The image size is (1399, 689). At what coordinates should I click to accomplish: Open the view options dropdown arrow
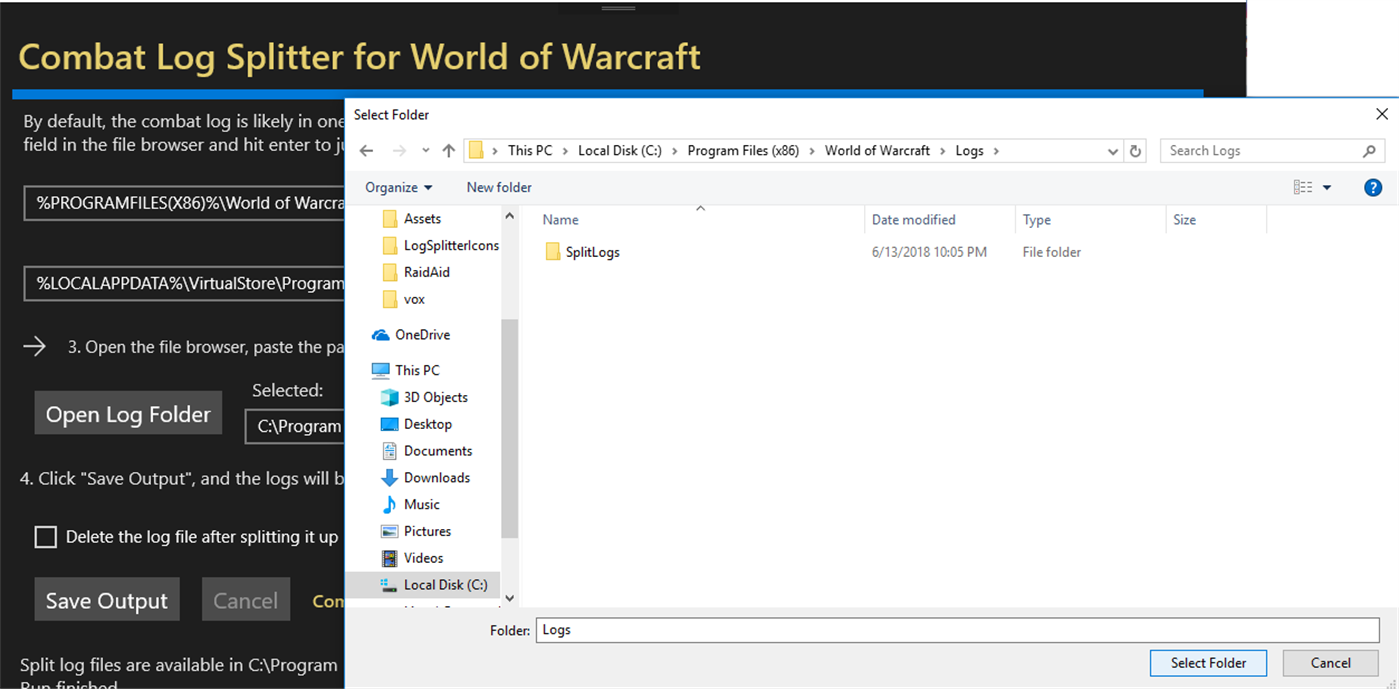(x=1327, y=187)
